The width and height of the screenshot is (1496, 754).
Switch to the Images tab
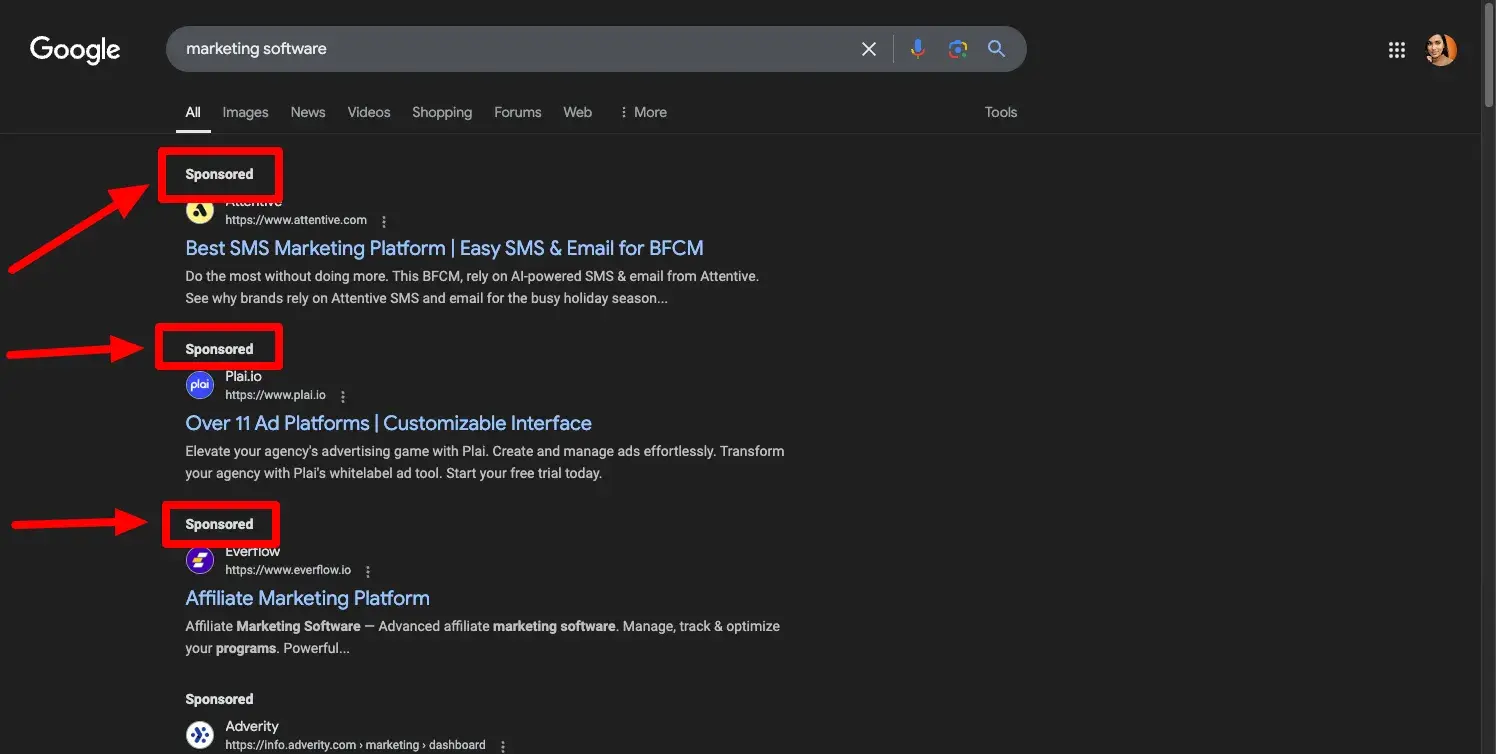coord(245,112)
